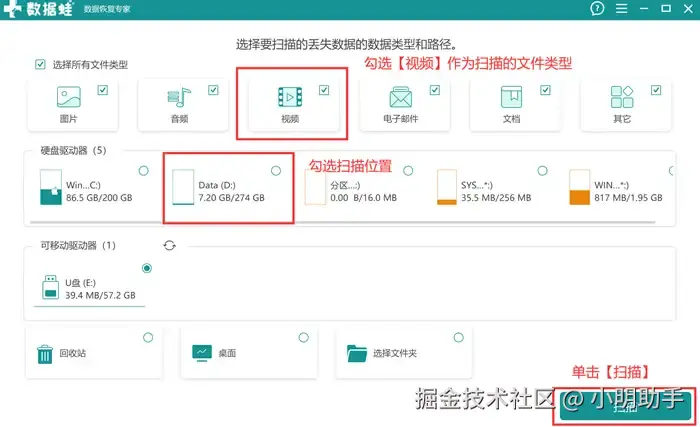Select the 回收站 radio button
This screenshot has width=700, height=427.
[148, 337]
